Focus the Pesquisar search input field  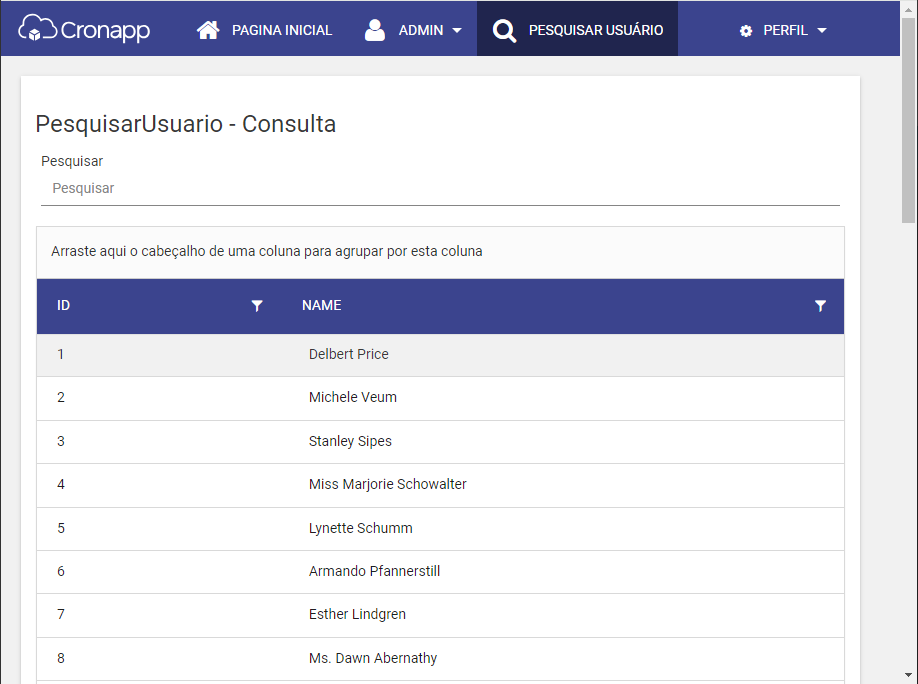[x=440, y=189]
